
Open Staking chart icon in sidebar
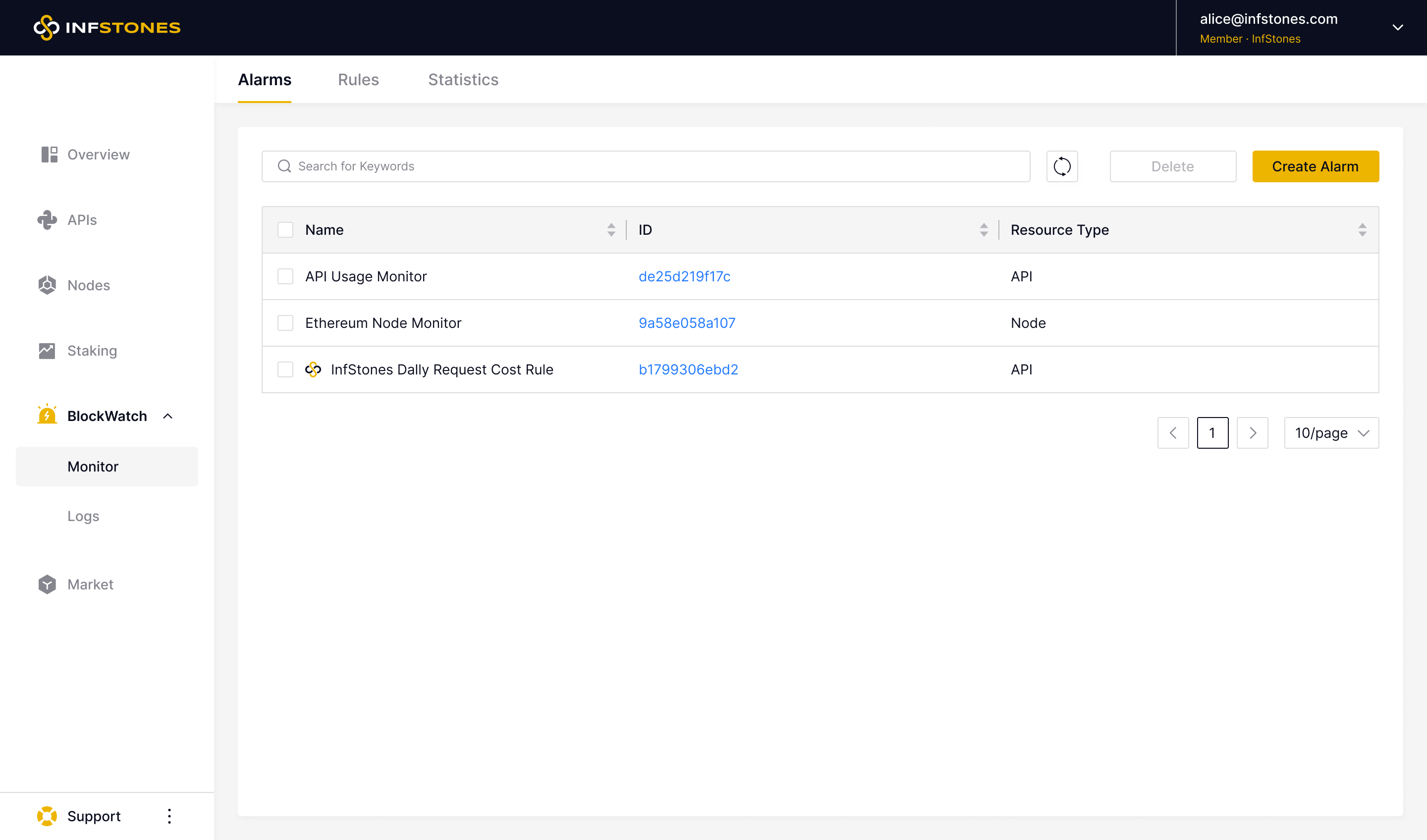47,351
